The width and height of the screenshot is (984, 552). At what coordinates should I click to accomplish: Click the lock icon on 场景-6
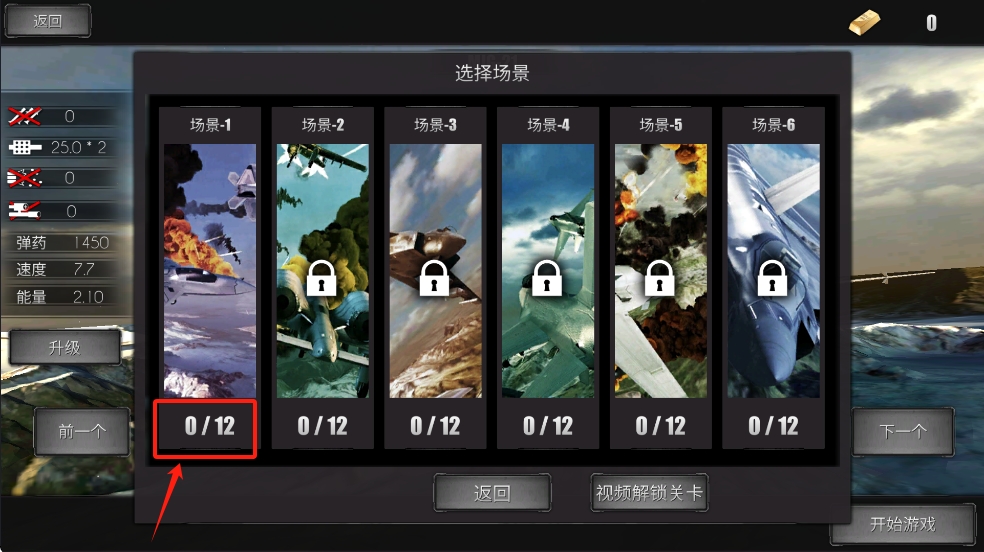tap(773, 278)
